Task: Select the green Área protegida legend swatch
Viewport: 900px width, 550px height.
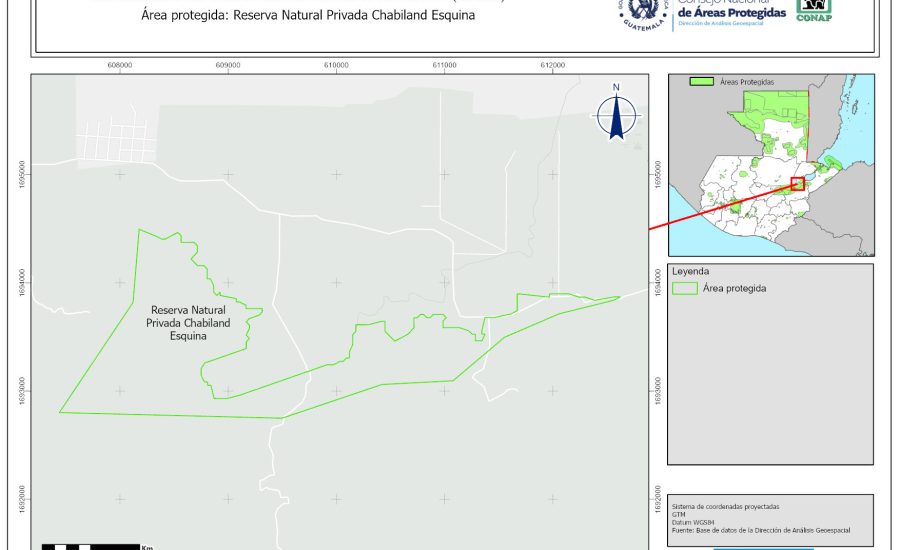Action: point(685,288)
